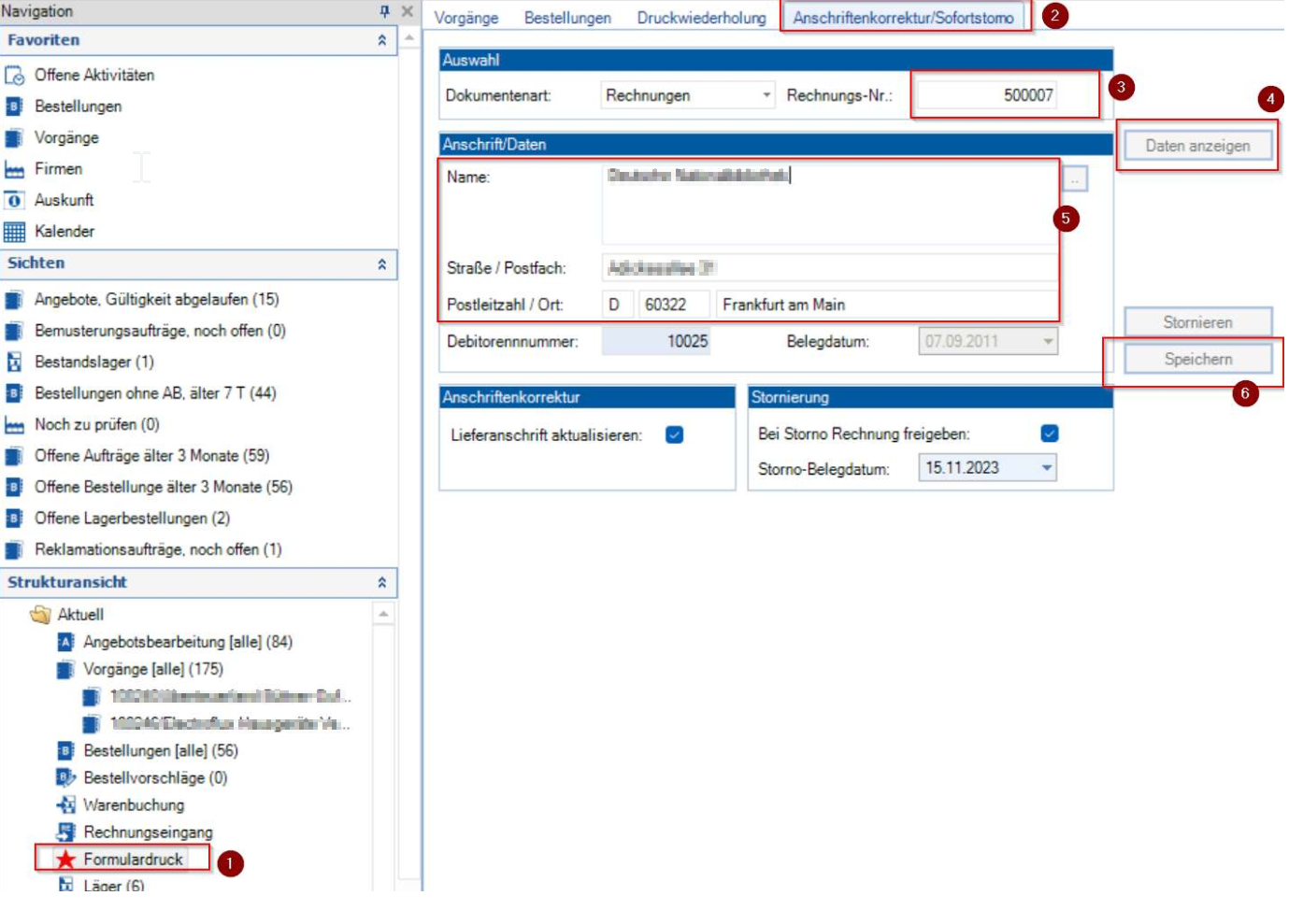1303x924 pixels.
Task: Click the Rechnungs-Nr. input field
Action: pos(987,95)
